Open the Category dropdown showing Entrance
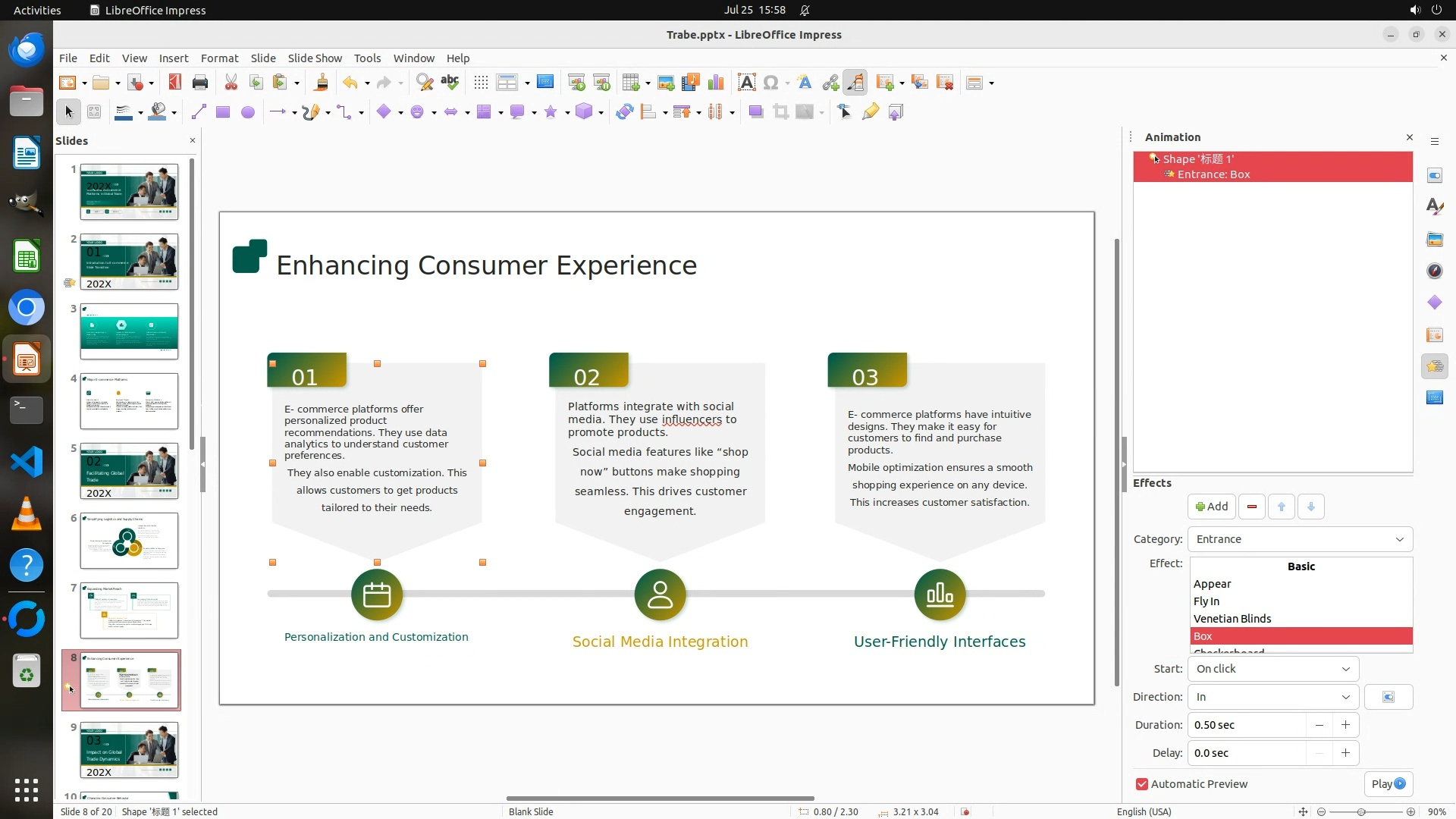 click(x=1300, y=539)
